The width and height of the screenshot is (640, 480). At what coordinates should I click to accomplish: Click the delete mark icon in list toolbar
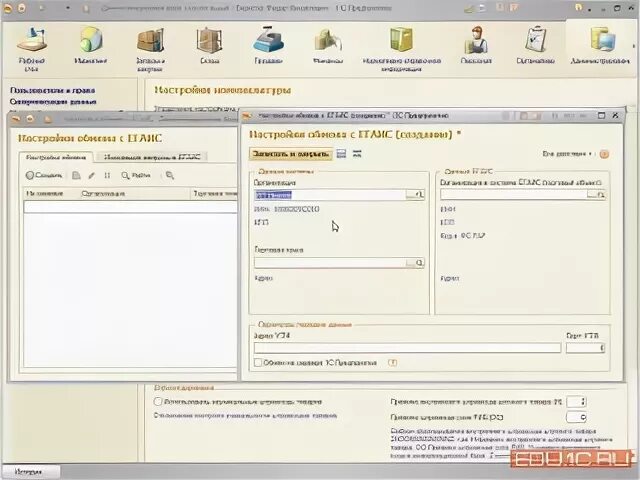point(107,176)
